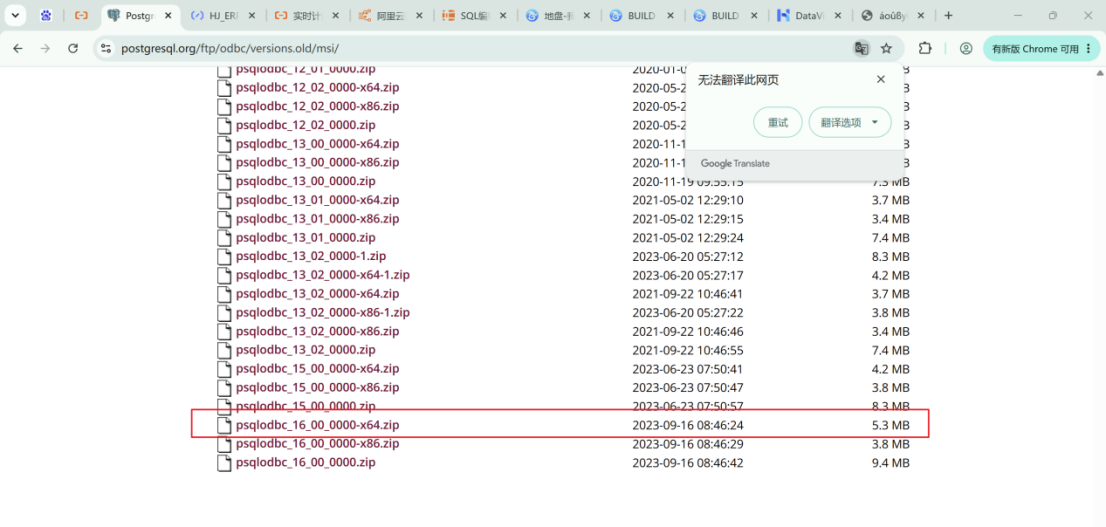The height and width of the screenshot is (527, 1106).
Task: Click file icon beside psqlodbc_16_00_0000.zip
Action: [224, 464]
